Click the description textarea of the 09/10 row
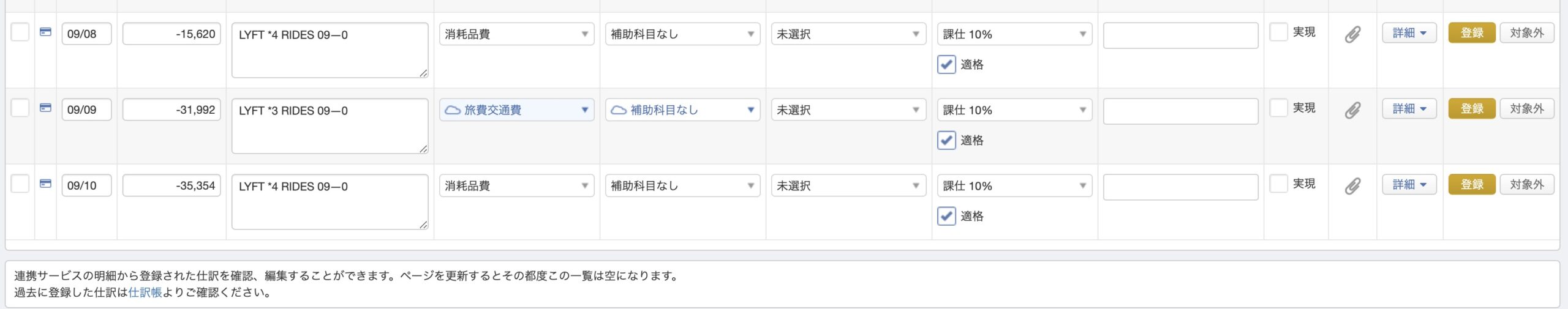The width and height of the screenshot is (1568, 309). (x=330, y=202)
